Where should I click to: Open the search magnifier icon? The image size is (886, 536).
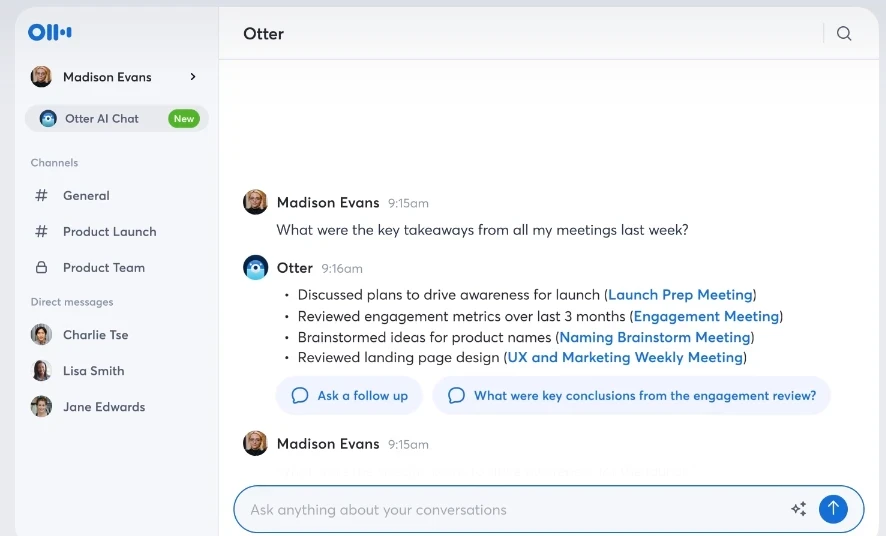point(844,34)
